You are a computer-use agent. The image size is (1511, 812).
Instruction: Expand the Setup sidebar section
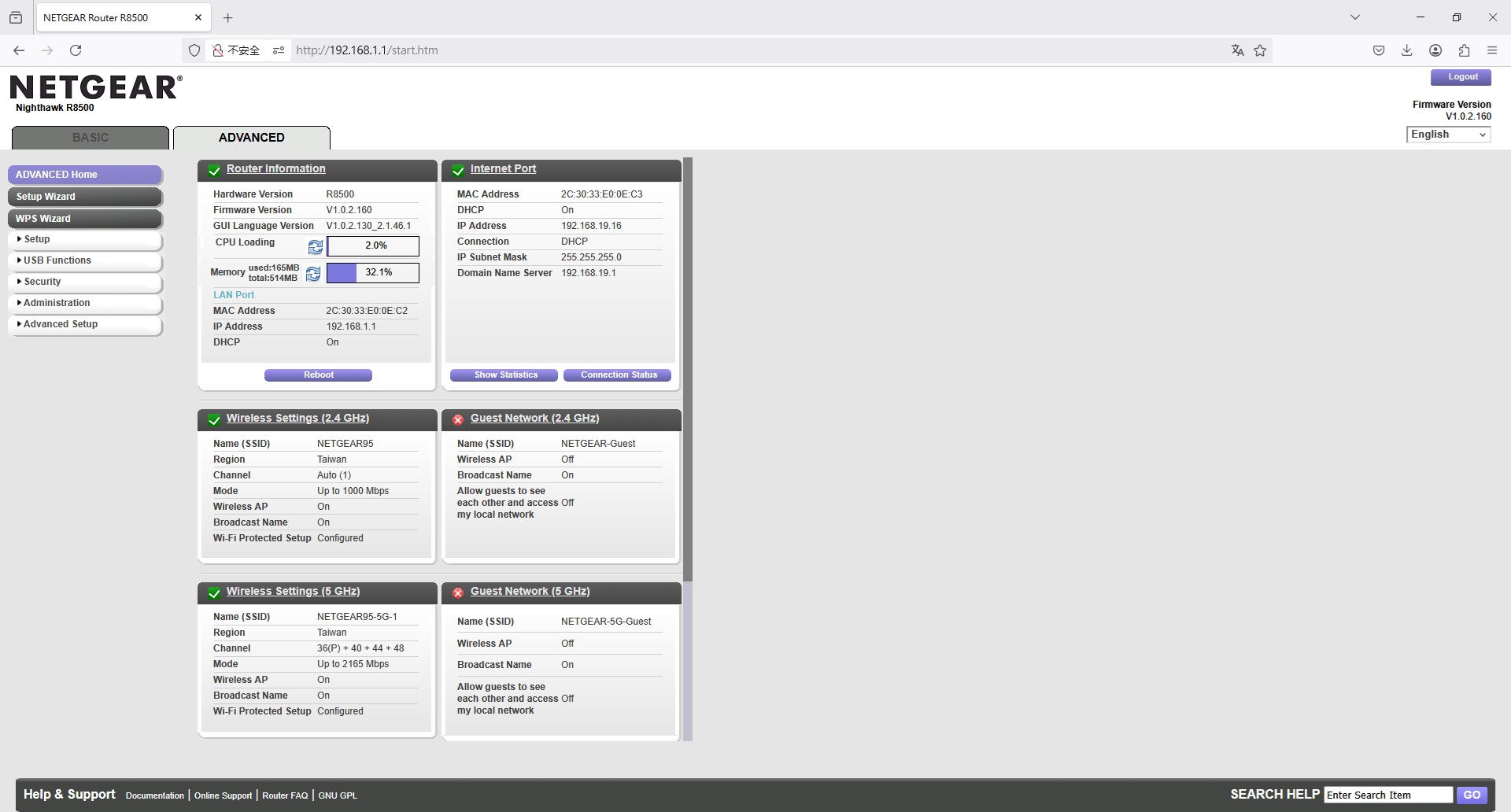(85, 239)
